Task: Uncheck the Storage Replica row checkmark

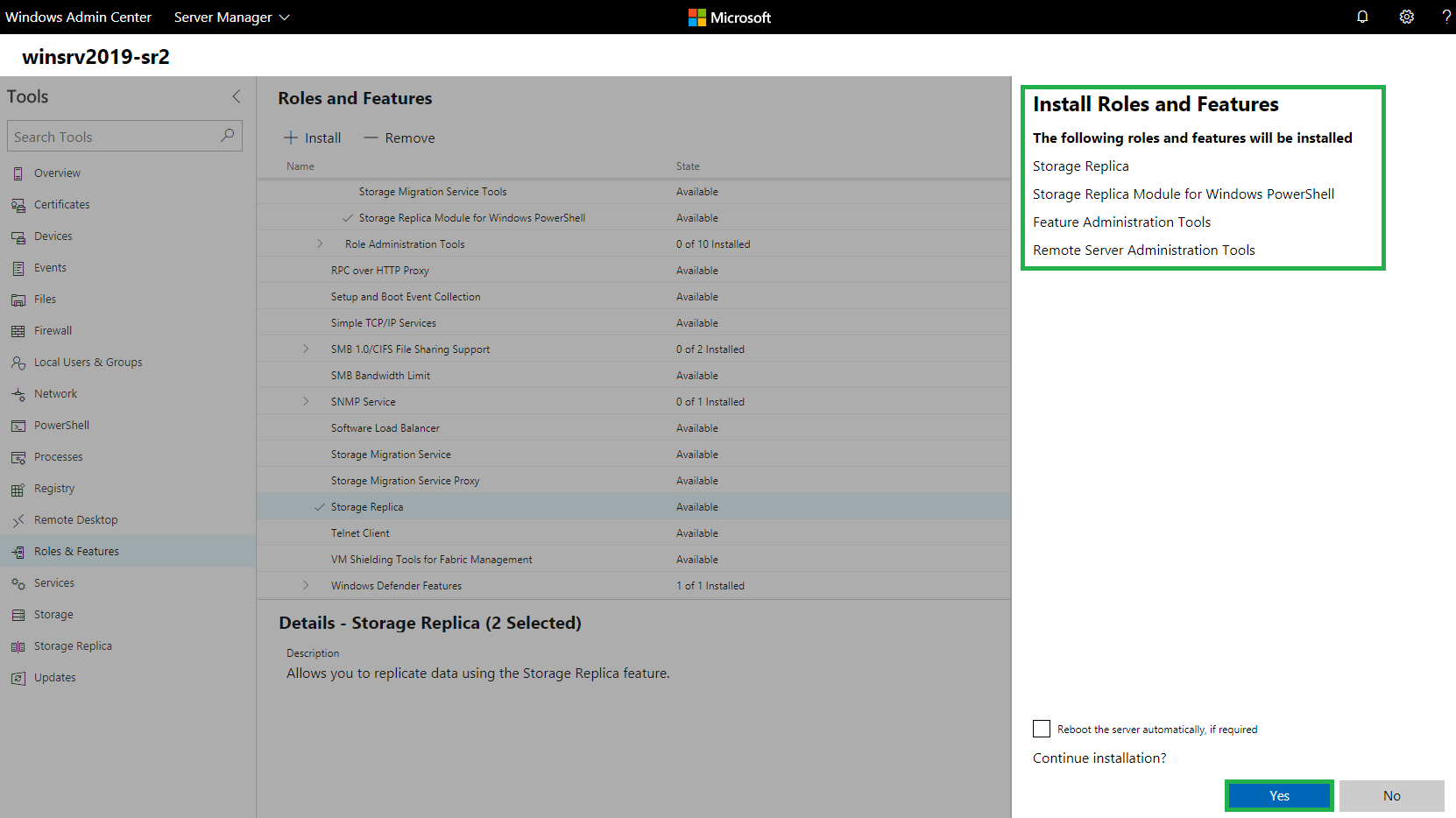Action: point(320,507)
